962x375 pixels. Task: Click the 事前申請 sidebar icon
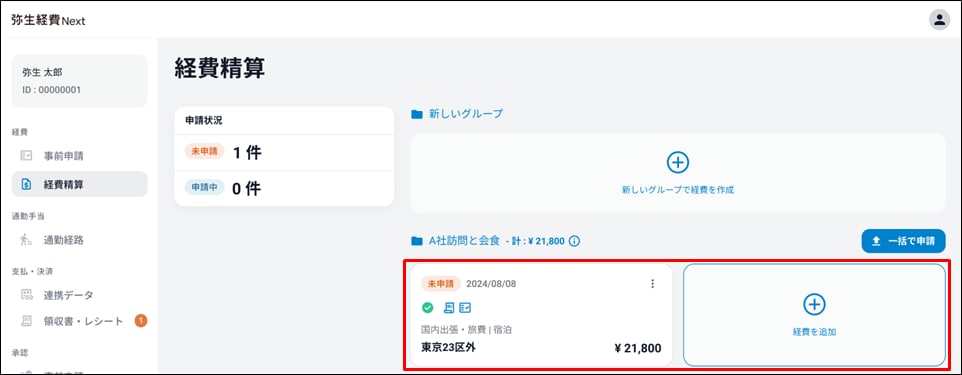click(26, 156)
